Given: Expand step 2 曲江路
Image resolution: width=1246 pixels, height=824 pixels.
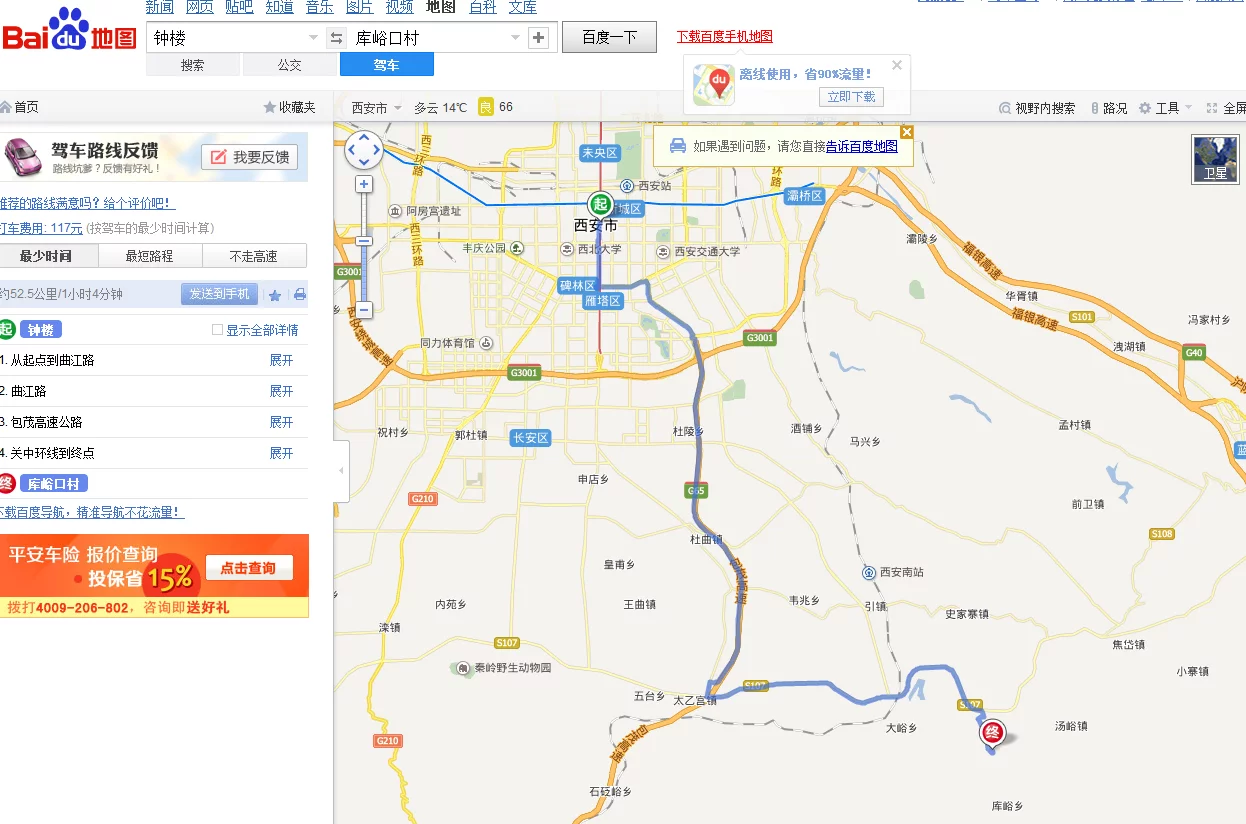Looking at the screenshot, I should point(281,391).
